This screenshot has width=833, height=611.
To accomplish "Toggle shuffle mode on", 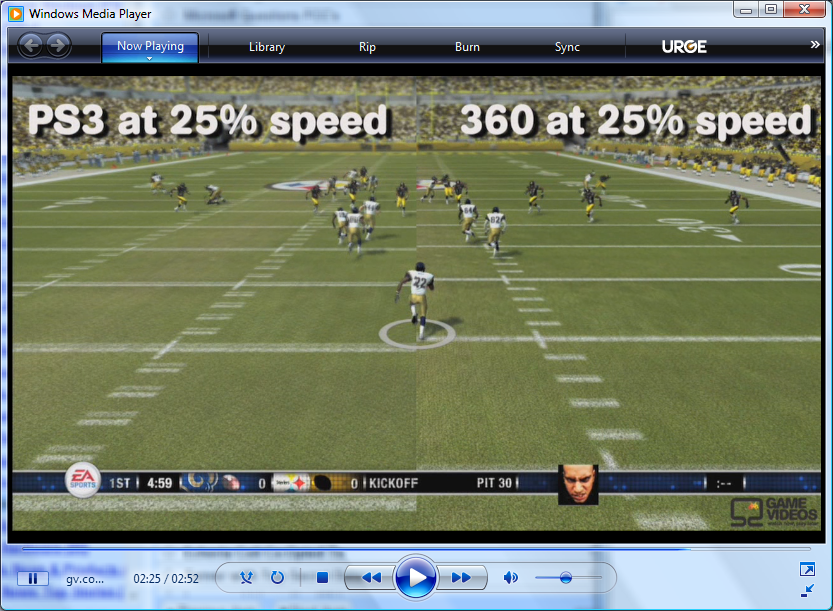I will pyautogui.click(x=246, y=578).
